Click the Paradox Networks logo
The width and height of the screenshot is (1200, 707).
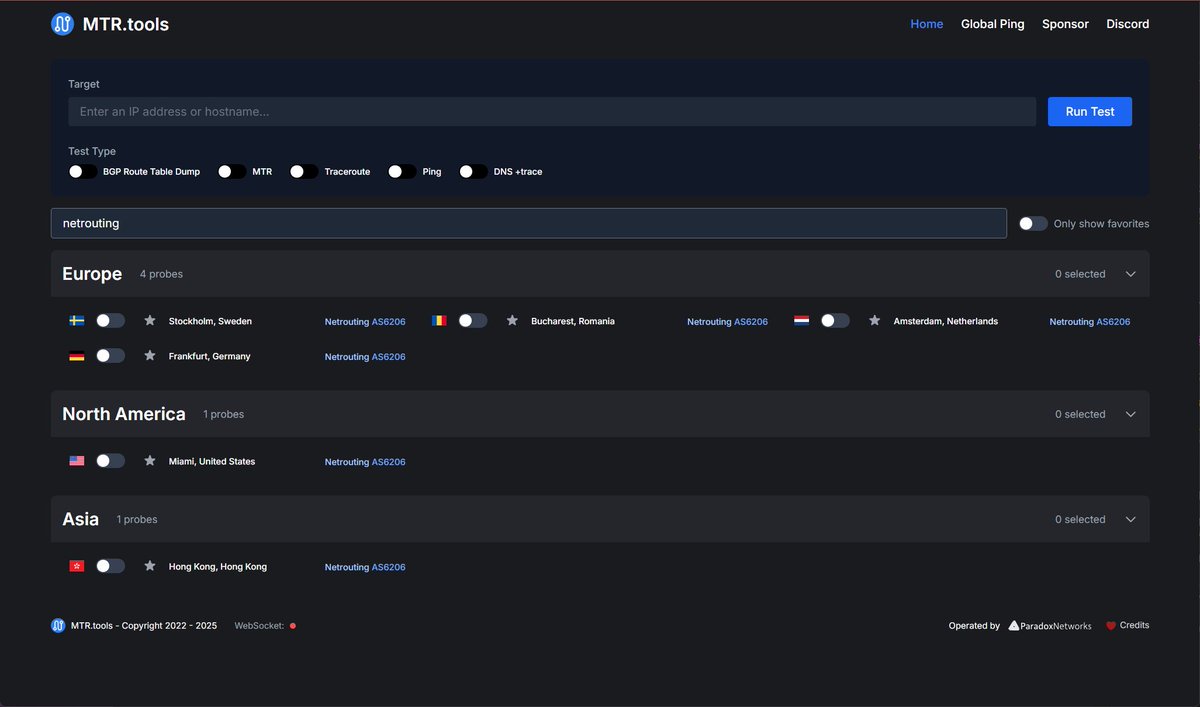tap(1050, 626)
